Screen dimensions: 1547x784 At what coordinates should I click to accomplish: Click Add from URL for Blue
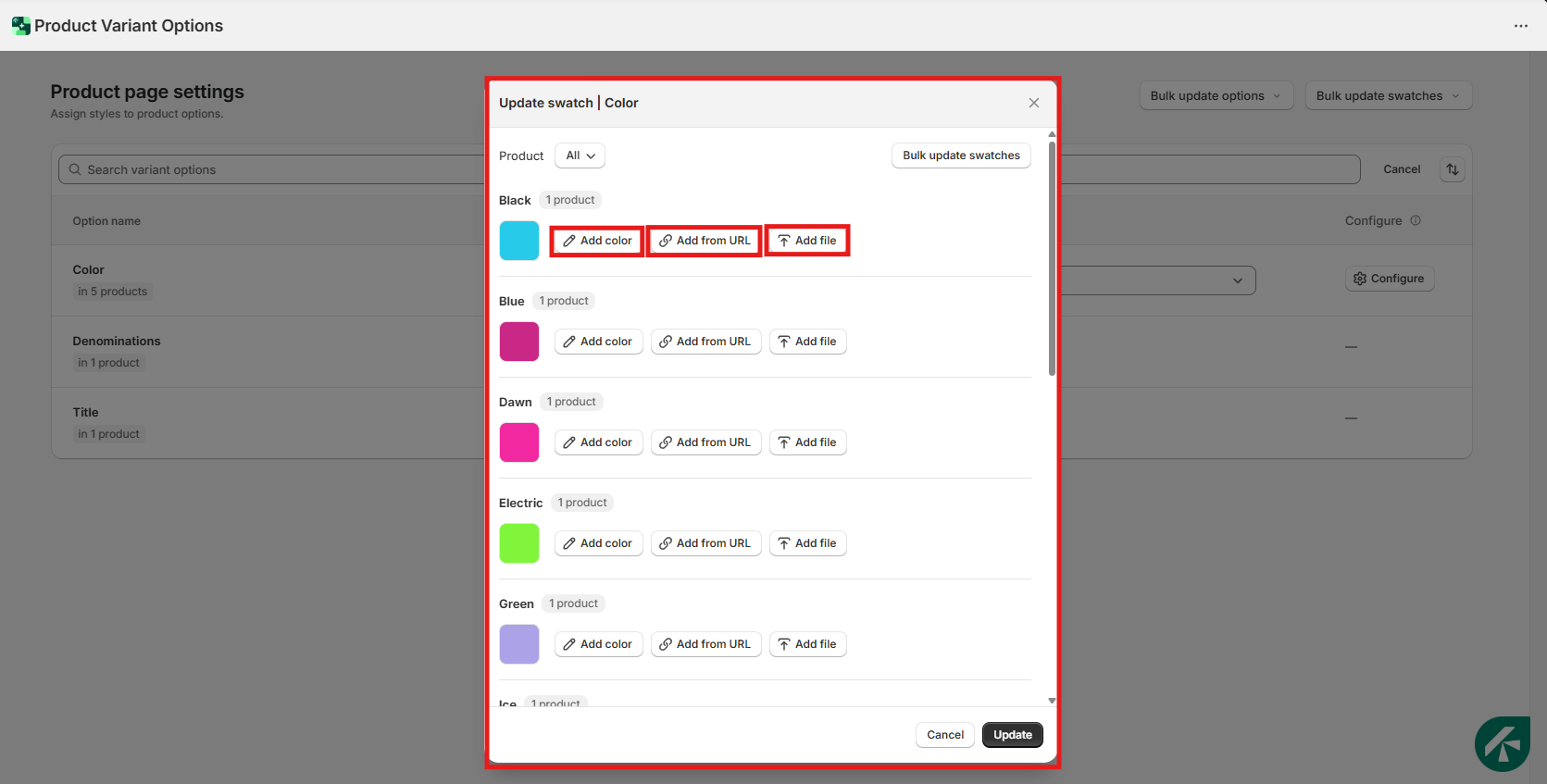705,342
